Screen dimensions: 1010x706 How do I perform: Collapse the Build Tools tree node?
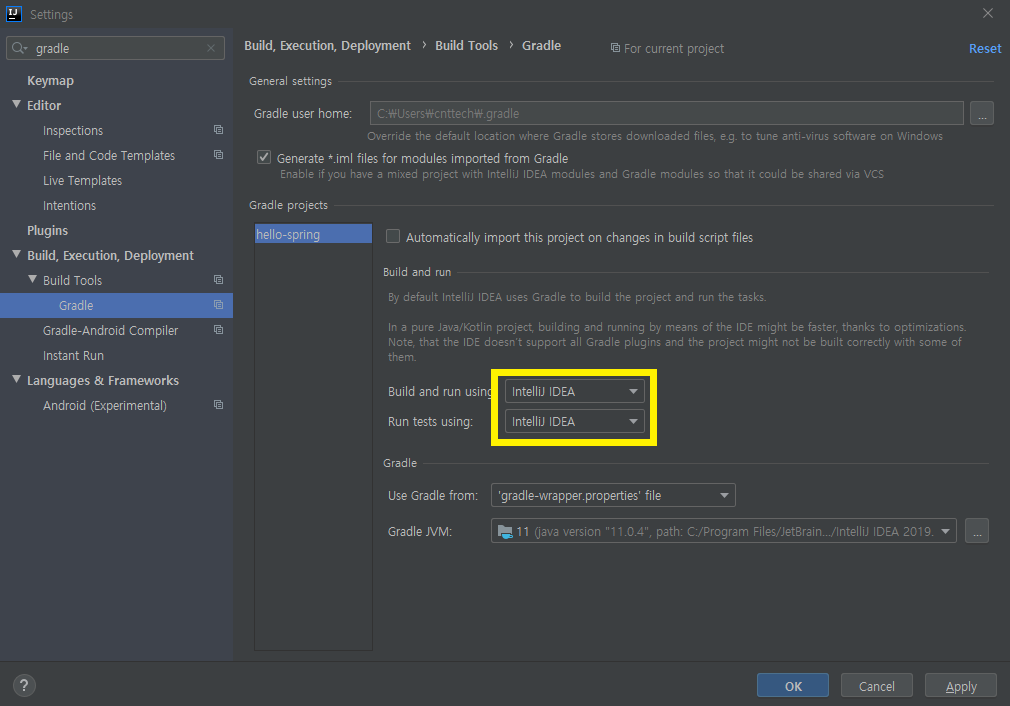33,280
